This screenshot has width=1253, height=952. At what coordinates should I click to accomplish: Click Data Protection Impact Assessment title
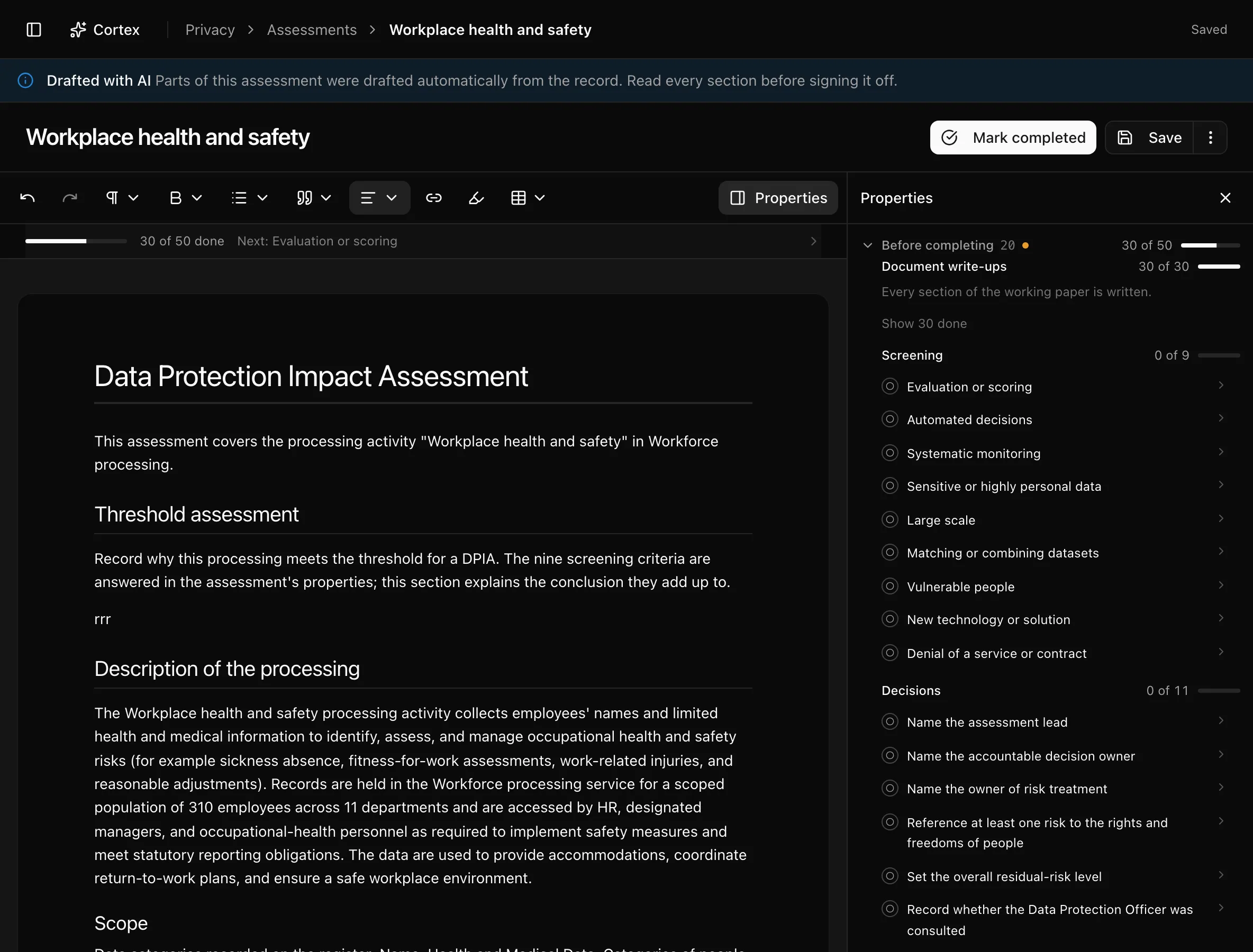[x=311, y=376]
